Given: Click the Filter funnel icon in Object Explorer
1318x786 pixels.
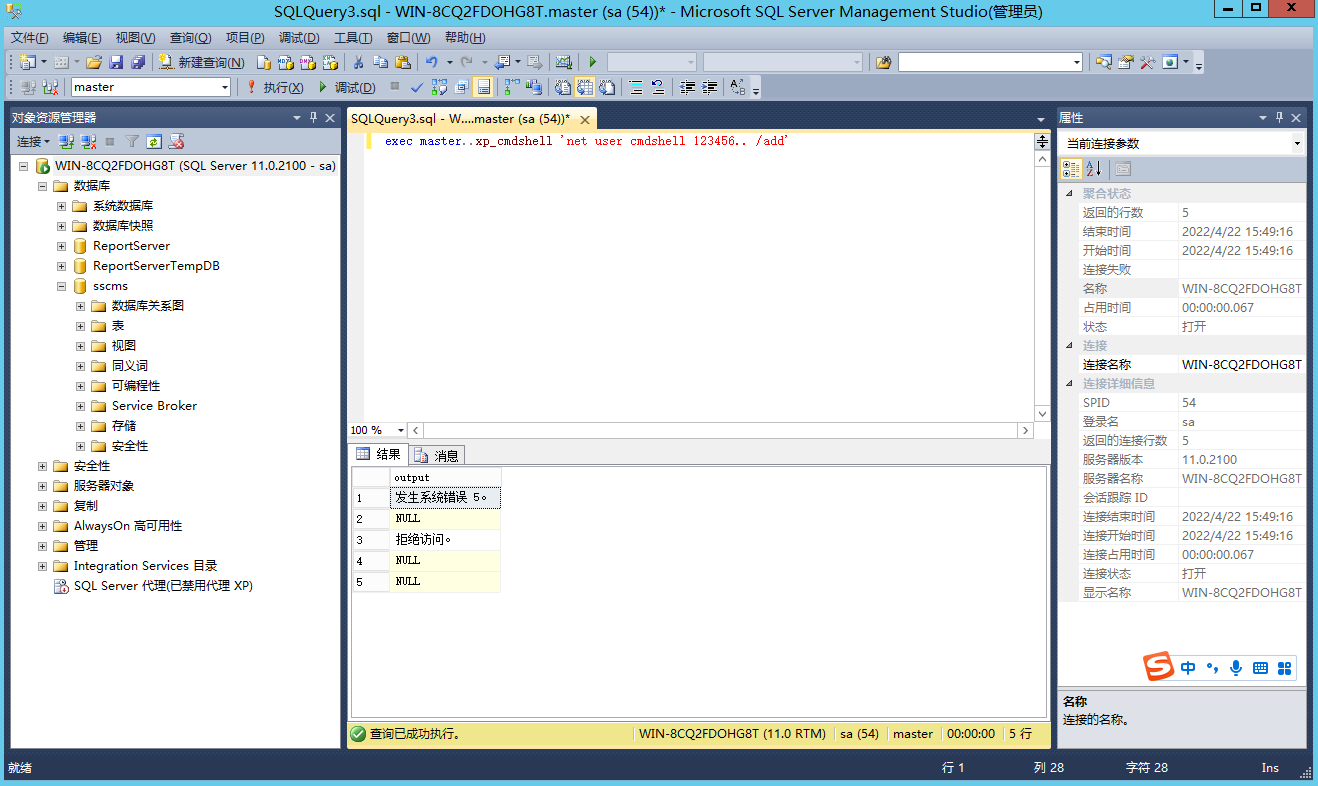Looking at the screenshot, I should click(x=132, y=142).
